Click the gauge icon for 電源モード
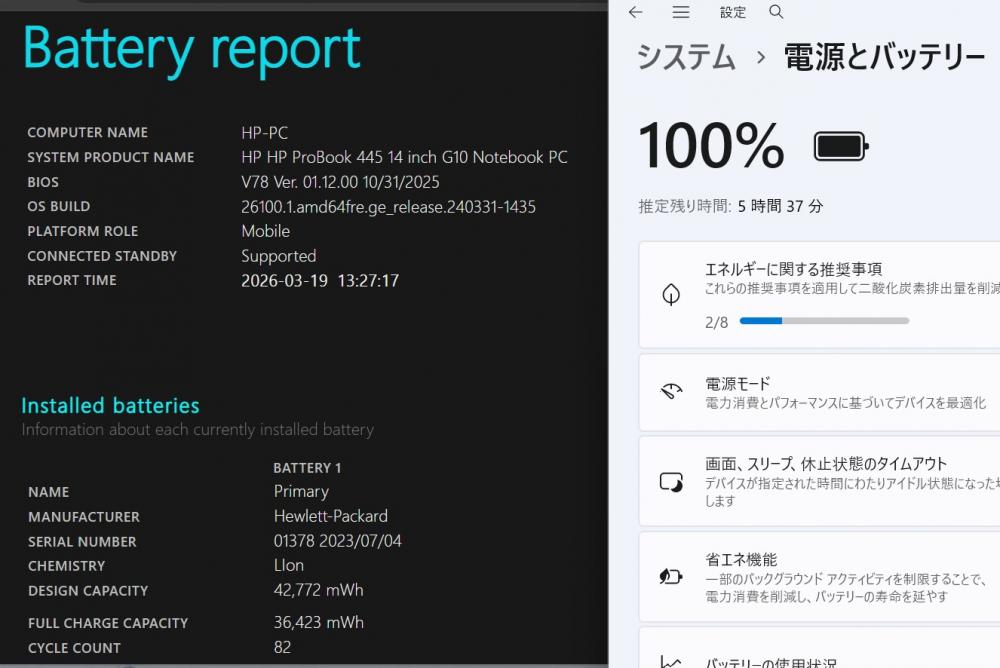This screenshot has height=668, width=1000. pos(671,391)
